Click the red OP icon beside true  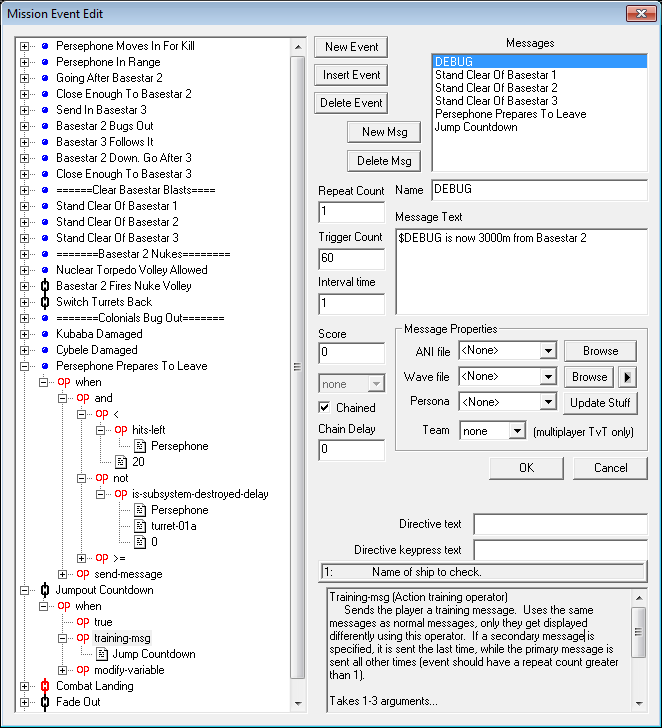click(x=83, y=622)
